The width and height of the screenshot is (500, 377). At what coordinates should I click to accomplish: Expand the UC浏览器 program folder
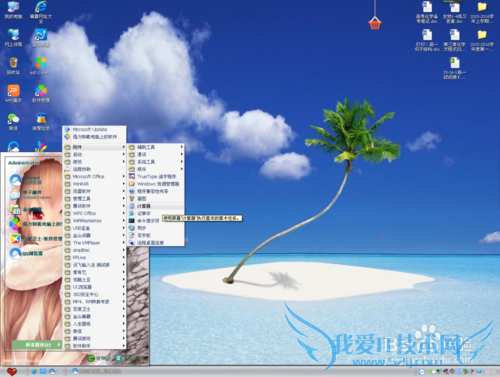95,287
